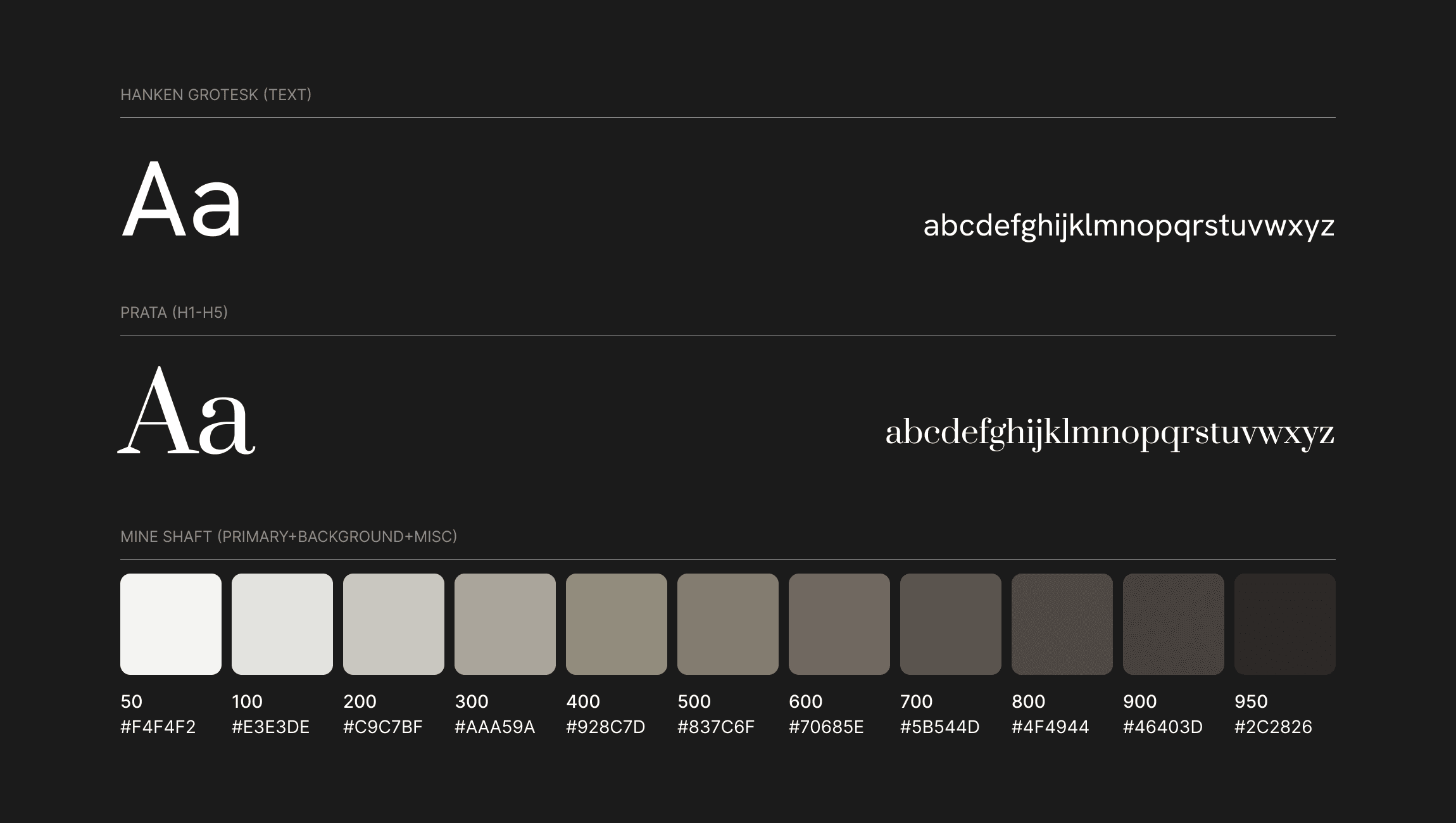Click the #F4F4F2 hex code text
1456x823 pixels.
pyautogui.click(x=158, y=727)
